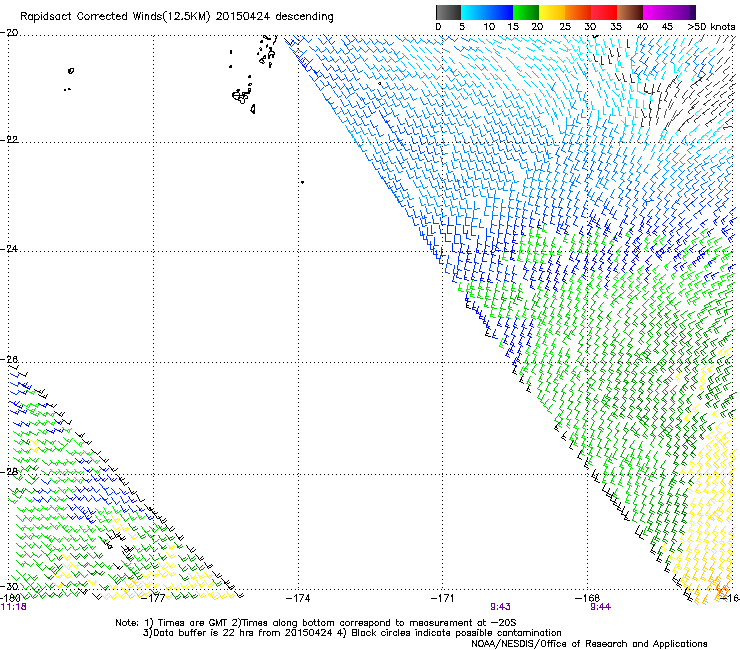Viewport: 740px width, 650px height.
Task: Click the chart title 'Rapidscat Corrected Winds(12.5KM)'
Action: 115,17
